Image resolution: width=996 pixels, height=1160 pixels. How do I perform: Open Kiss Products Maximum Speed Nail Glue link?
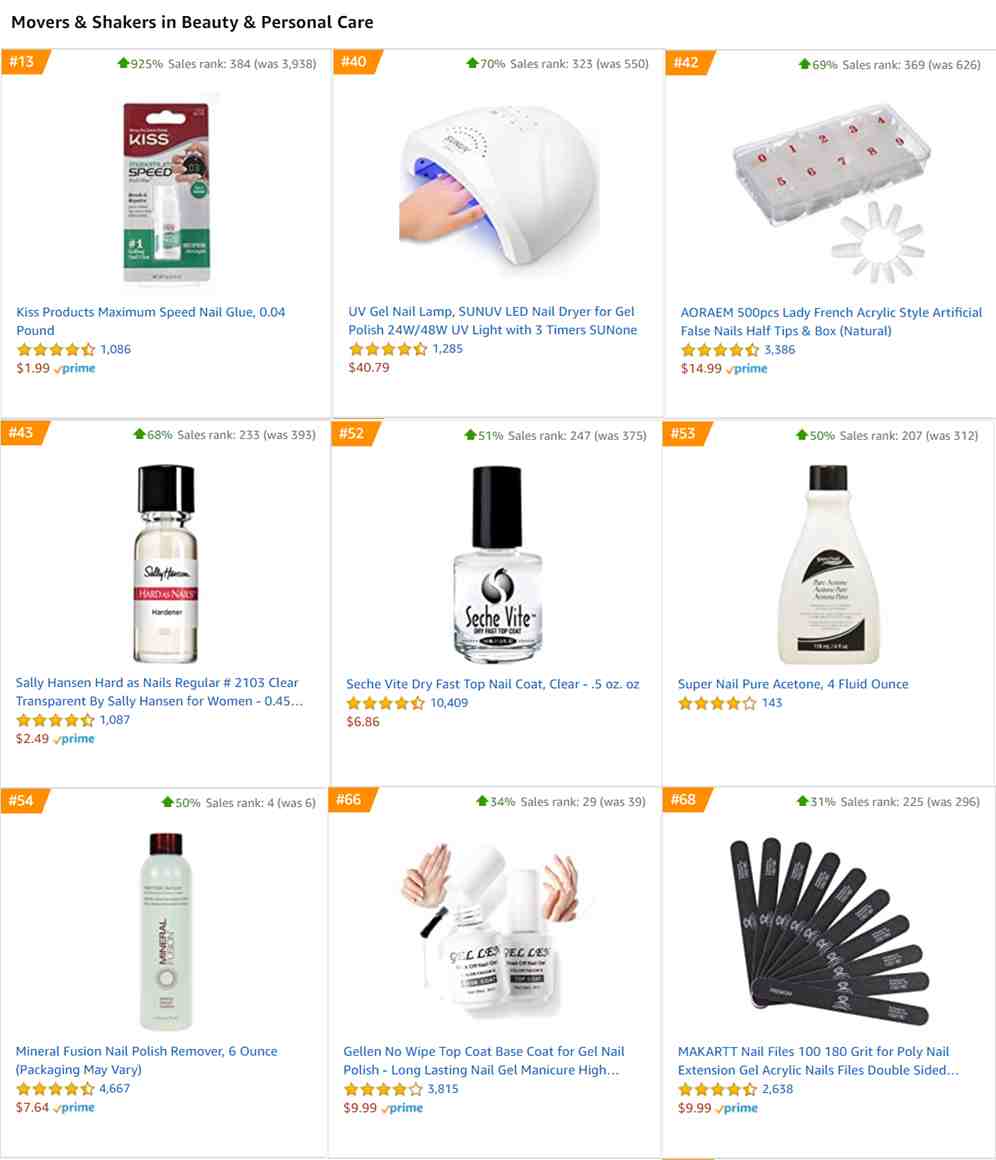coord(151,321)
